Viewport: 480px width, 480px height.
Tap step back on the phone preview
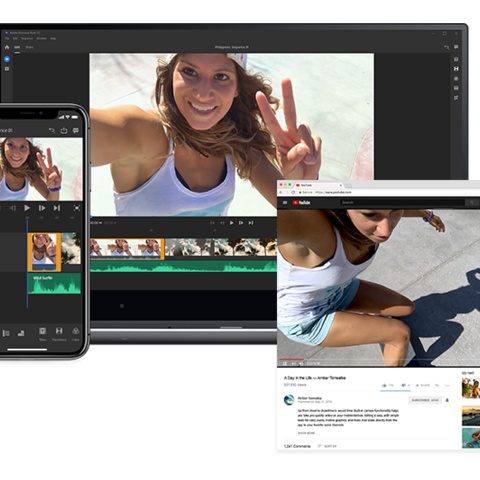click(13, 208)
